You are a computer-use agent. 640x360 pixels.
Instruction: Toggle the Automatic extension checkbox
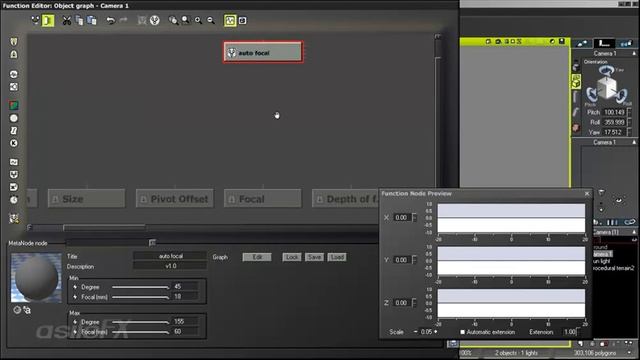(462, 332)
